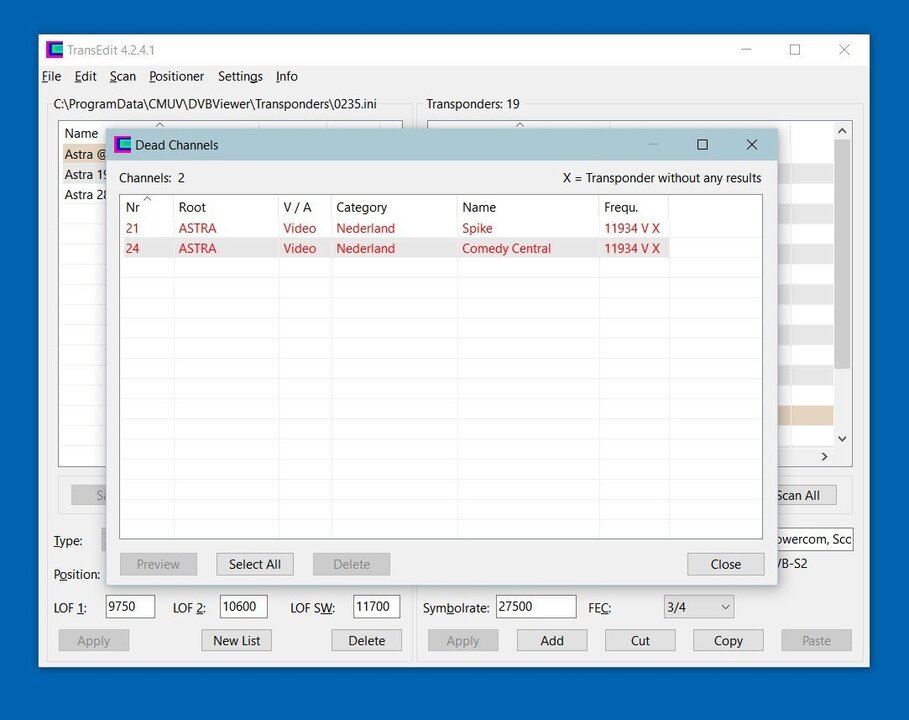
Task: Open the Scan menu
Action: 122,76
